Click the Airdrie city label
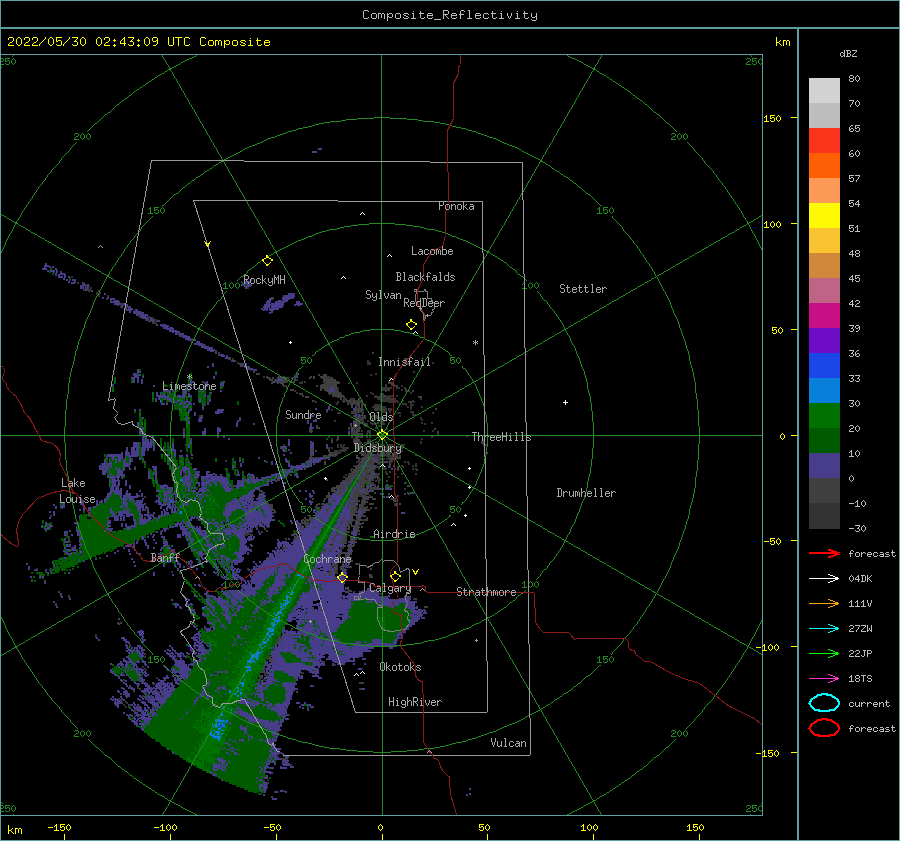The width and height of the screenshot is (900, 841). click(394, 534)
